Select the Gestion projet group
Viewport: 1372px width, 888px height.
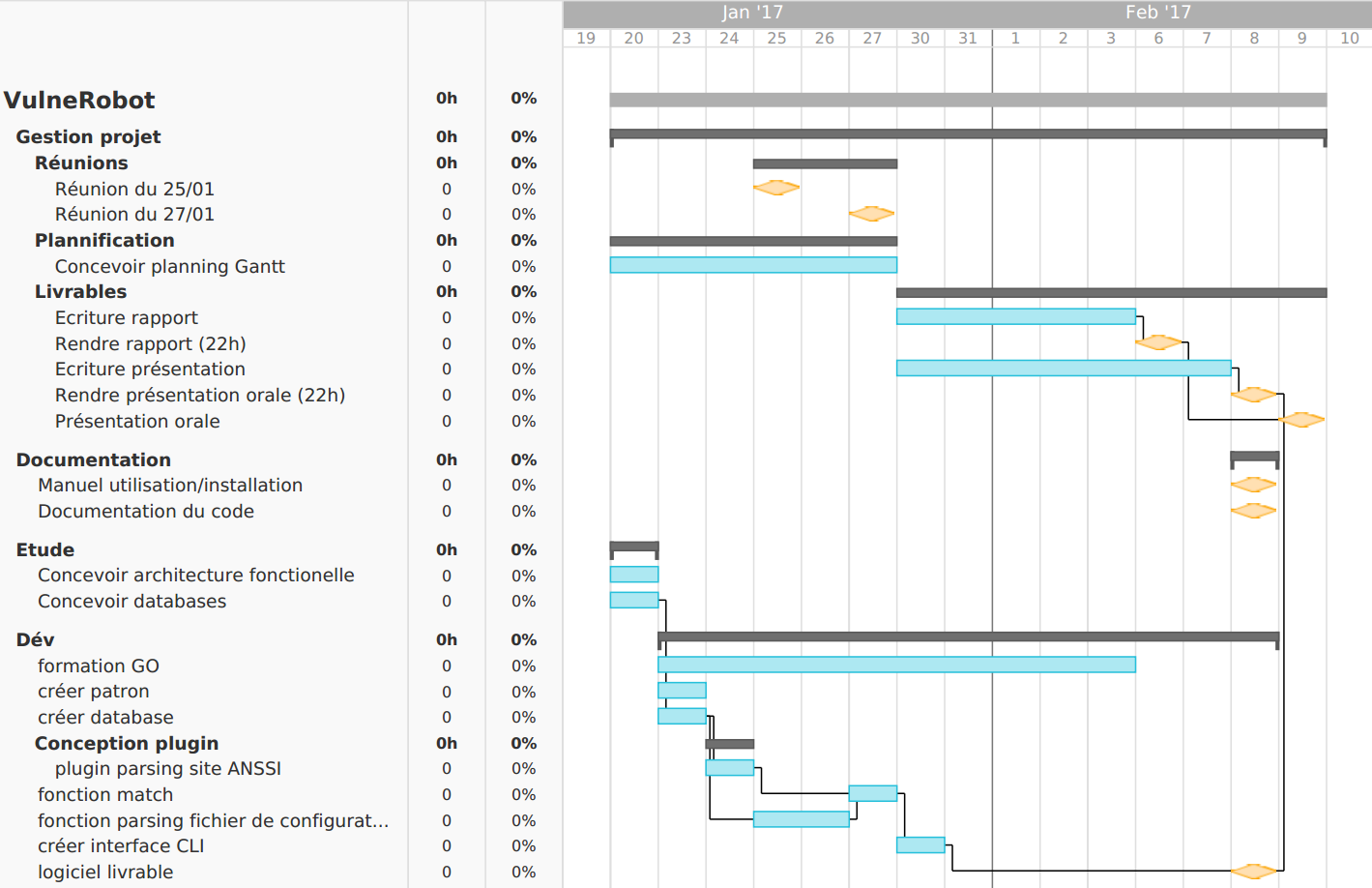88,136
